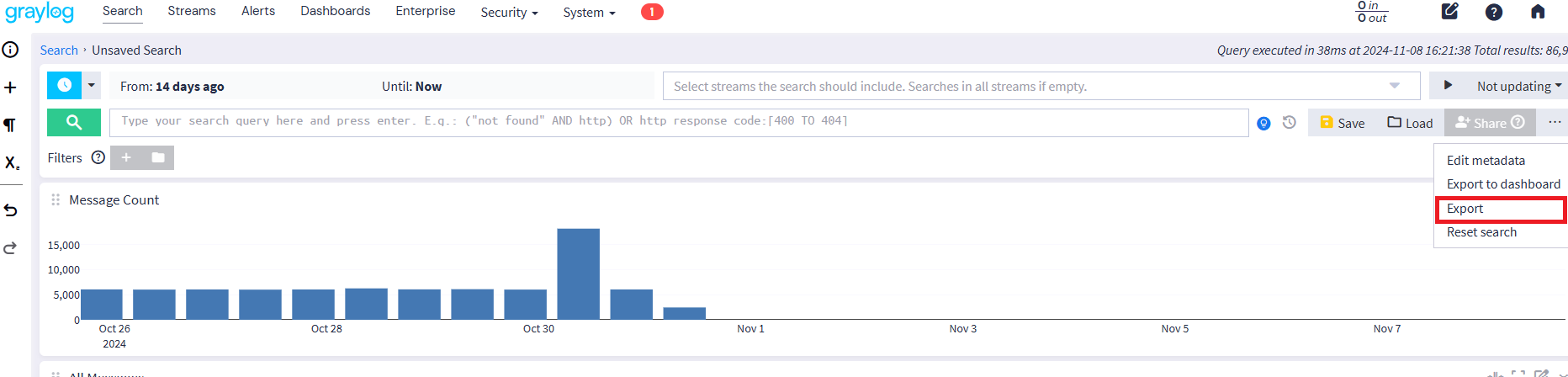Focus the search query input field
The height and width of the screenshot is (377, 1568).
coord(678,122)
